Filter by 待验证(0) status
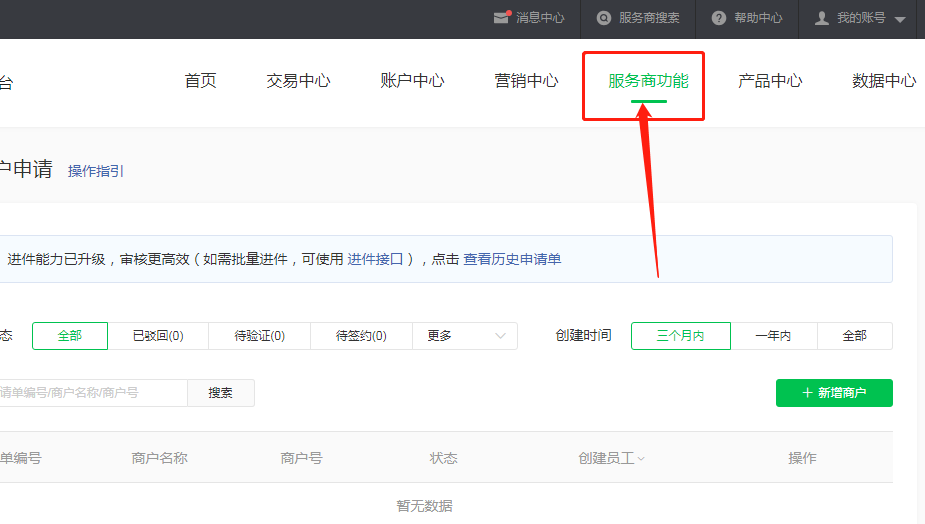The image size is (925, 524). point(260,336)
